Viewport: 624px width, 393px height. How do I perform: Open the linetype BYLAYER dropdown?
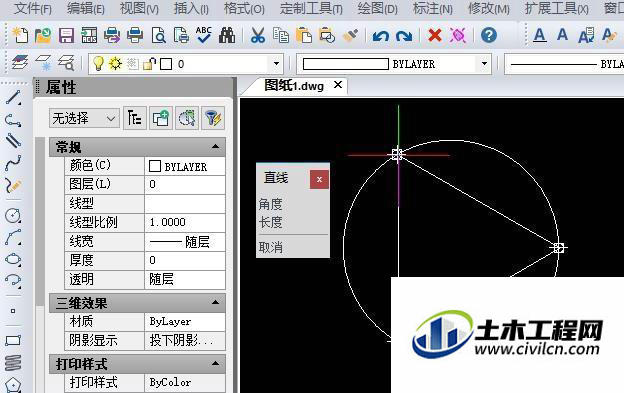coord(564,64)
